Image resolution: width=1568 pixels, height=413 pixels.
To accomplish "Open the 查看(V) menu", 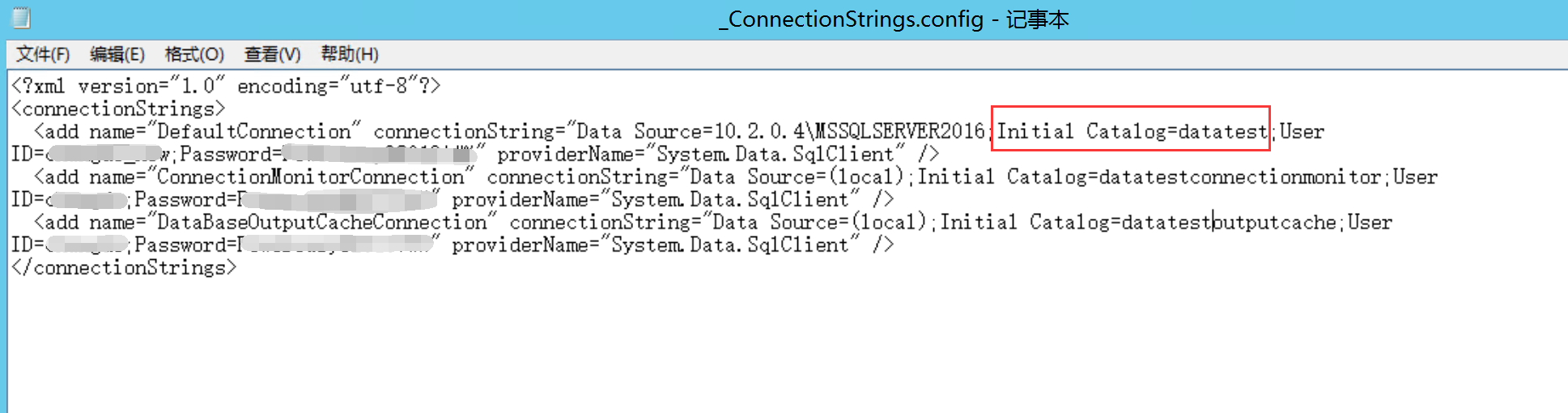I will [272, 54].
